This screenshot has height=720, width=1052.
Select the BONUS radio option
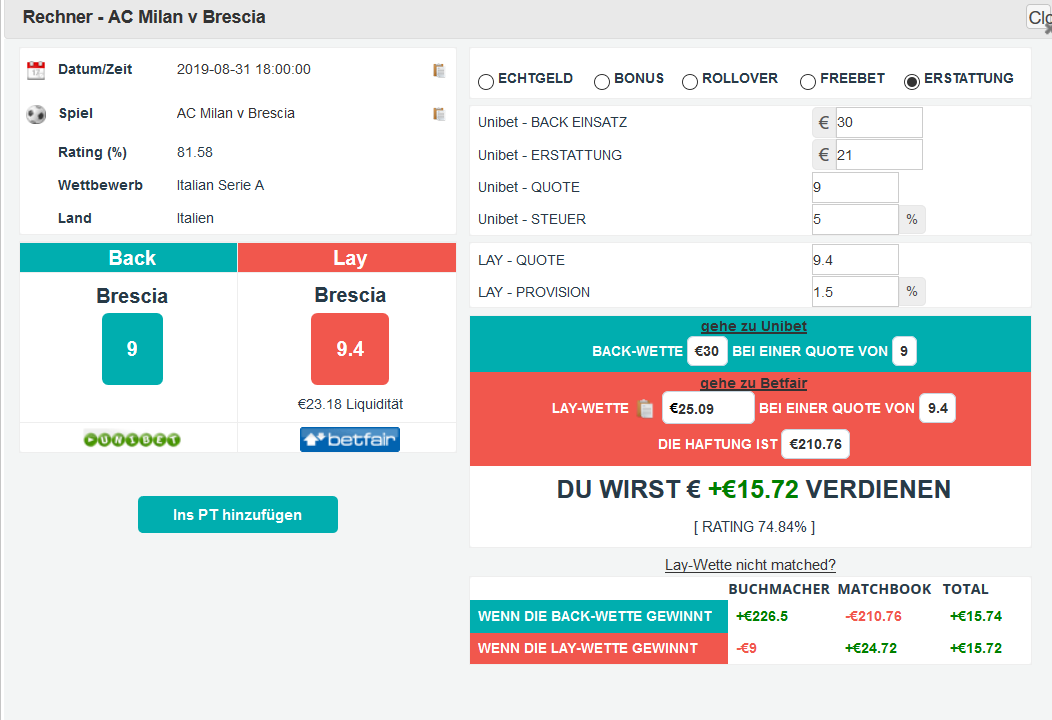click(602, 82)
